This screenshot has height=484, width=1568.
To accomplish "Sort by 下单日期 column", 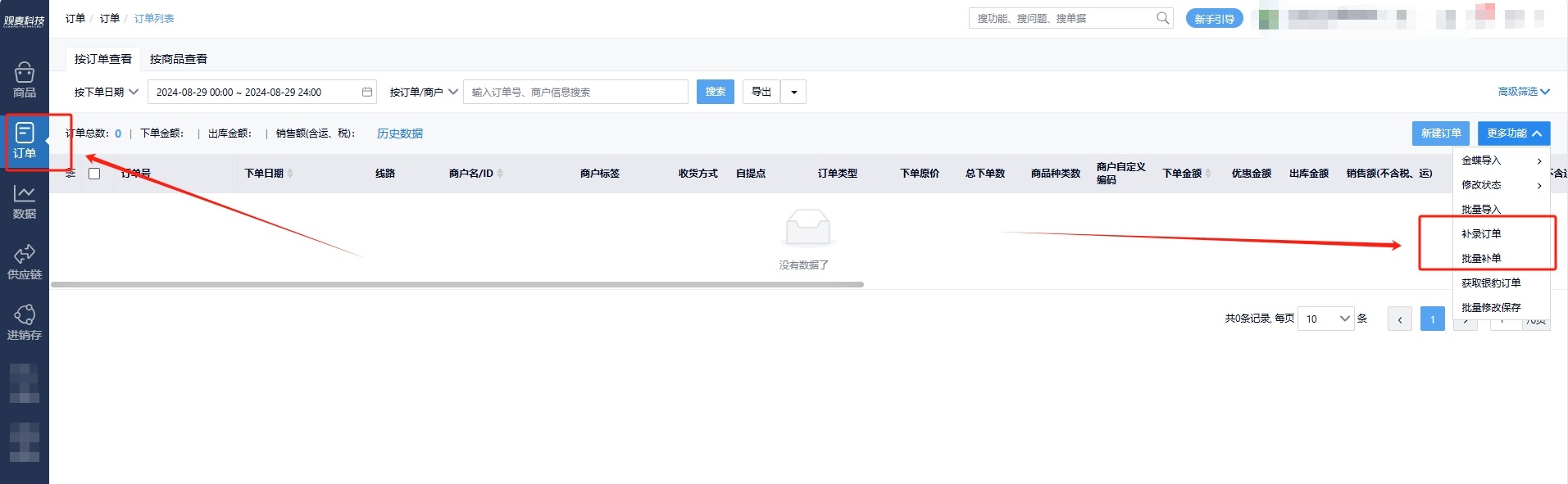I will pyautogui.click(x=290, y=174).
